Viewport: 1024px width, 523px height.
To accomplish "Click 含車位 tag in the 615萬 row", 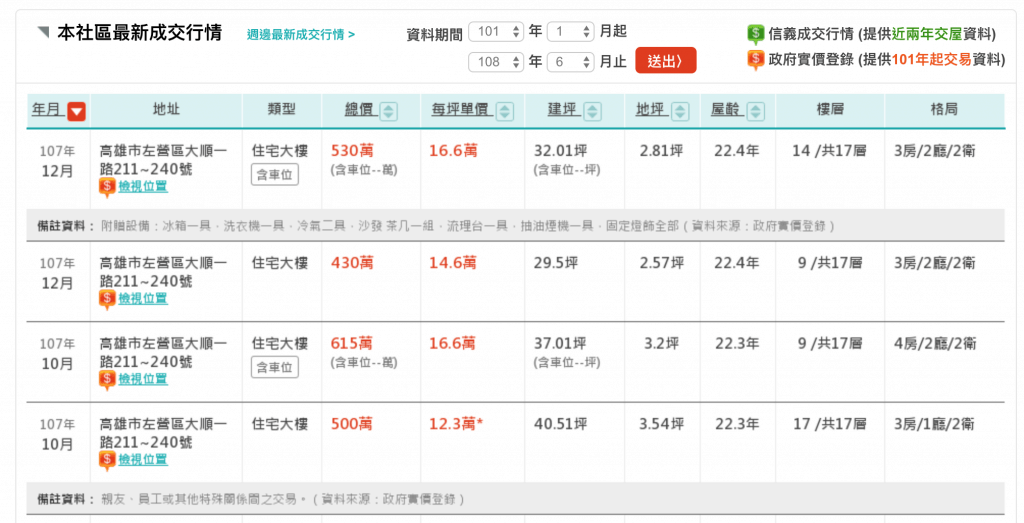I will [274, 368].
